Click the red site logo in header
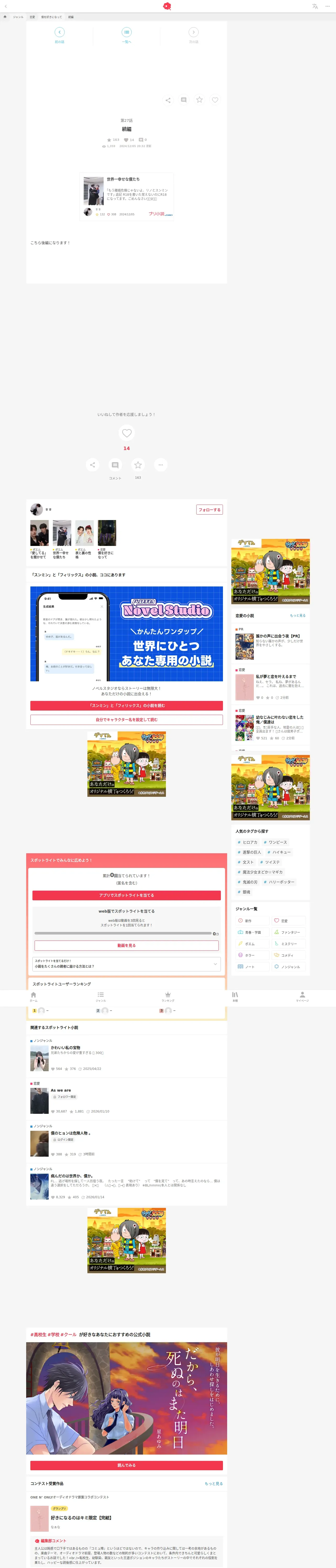The image size is (336, 1568). (168, 6)
